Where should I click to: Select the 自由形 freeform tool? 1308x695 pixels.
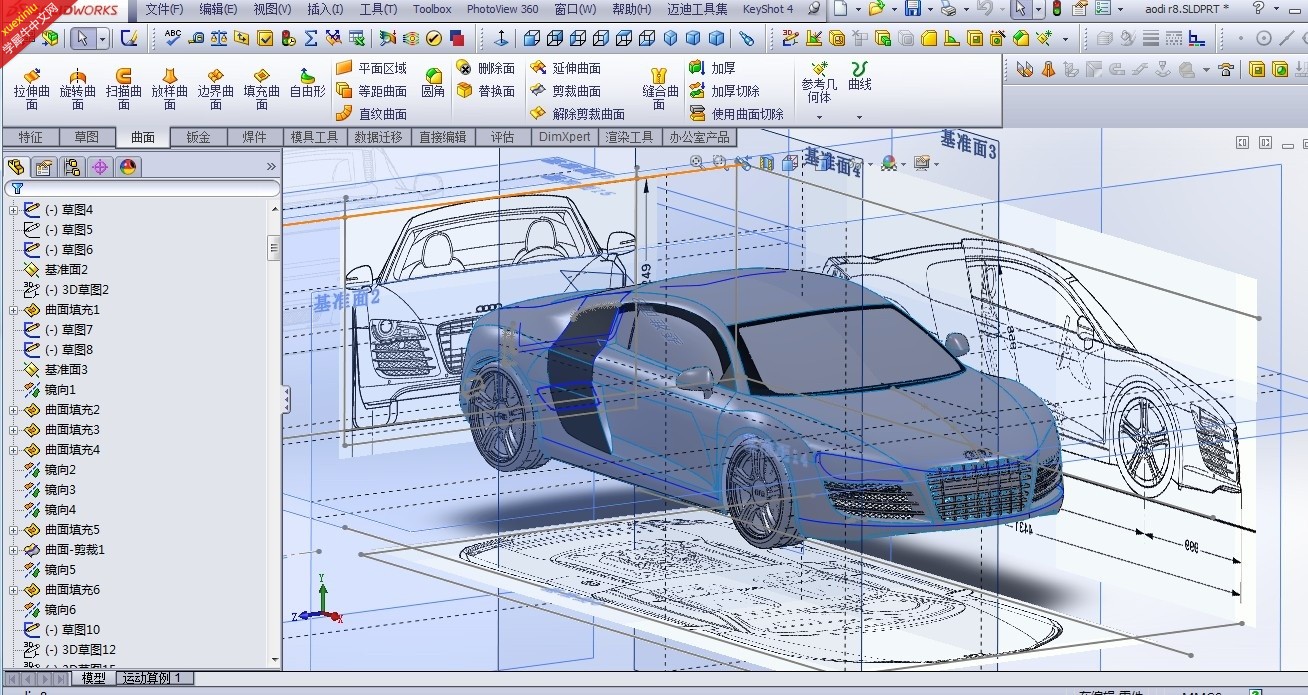click(x=307, y=83)
